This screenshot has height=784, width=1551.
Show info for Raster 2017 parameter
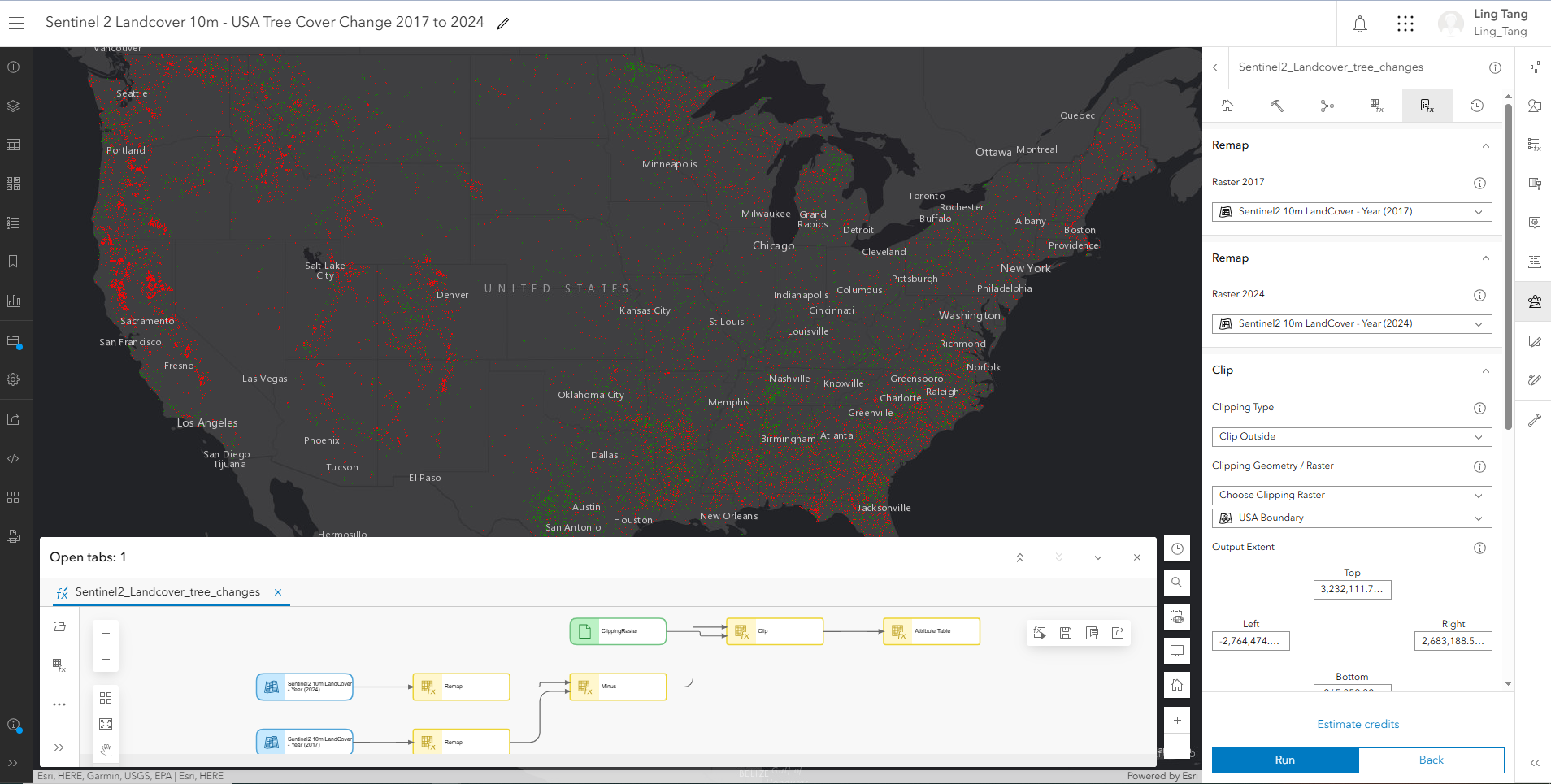pyautogui.click(x=1479, y=184)
